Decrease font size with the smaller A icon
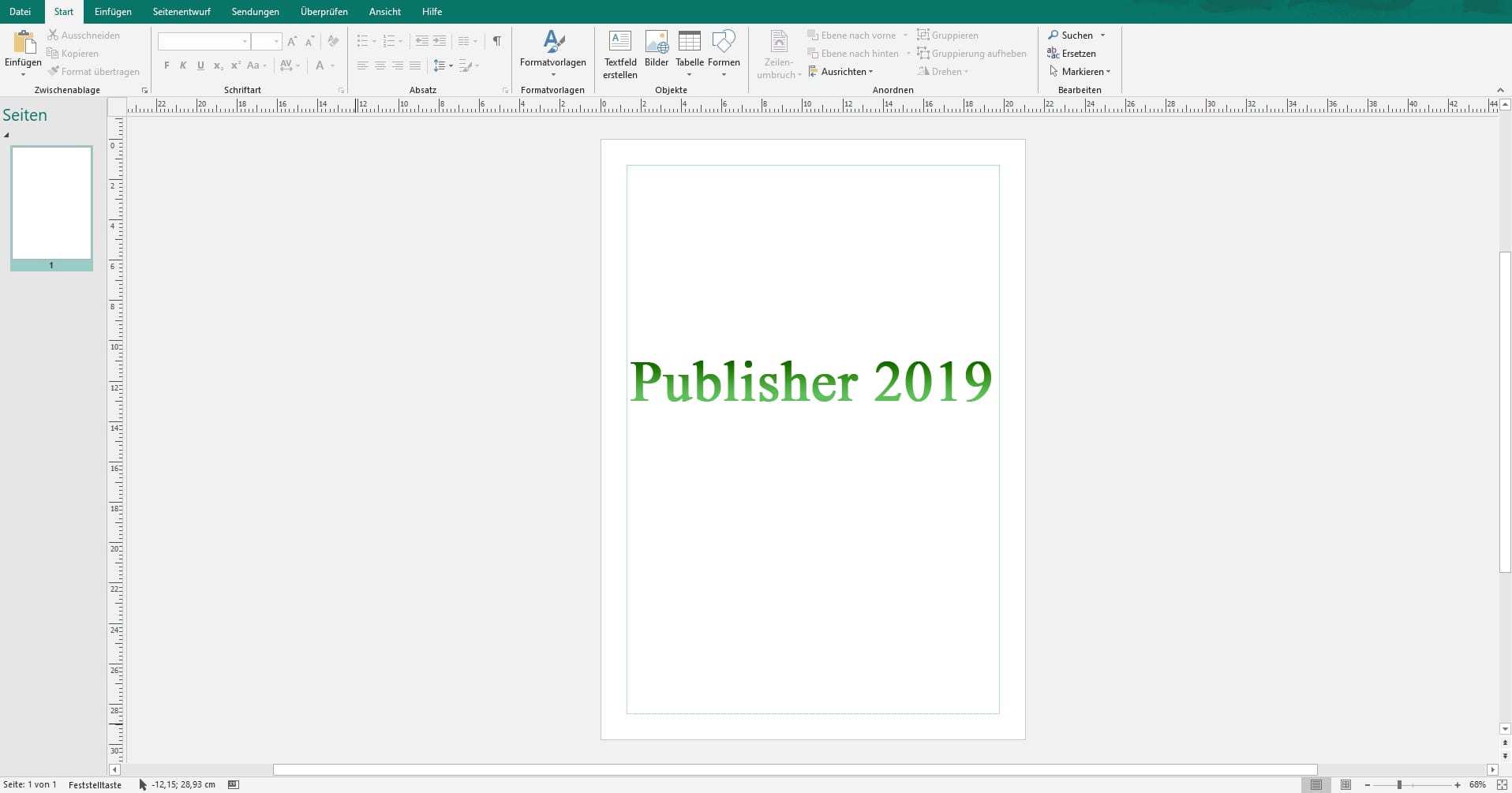Image resolution: width=1512 pixels, height=793 pixels. click(x=309, y=41)
